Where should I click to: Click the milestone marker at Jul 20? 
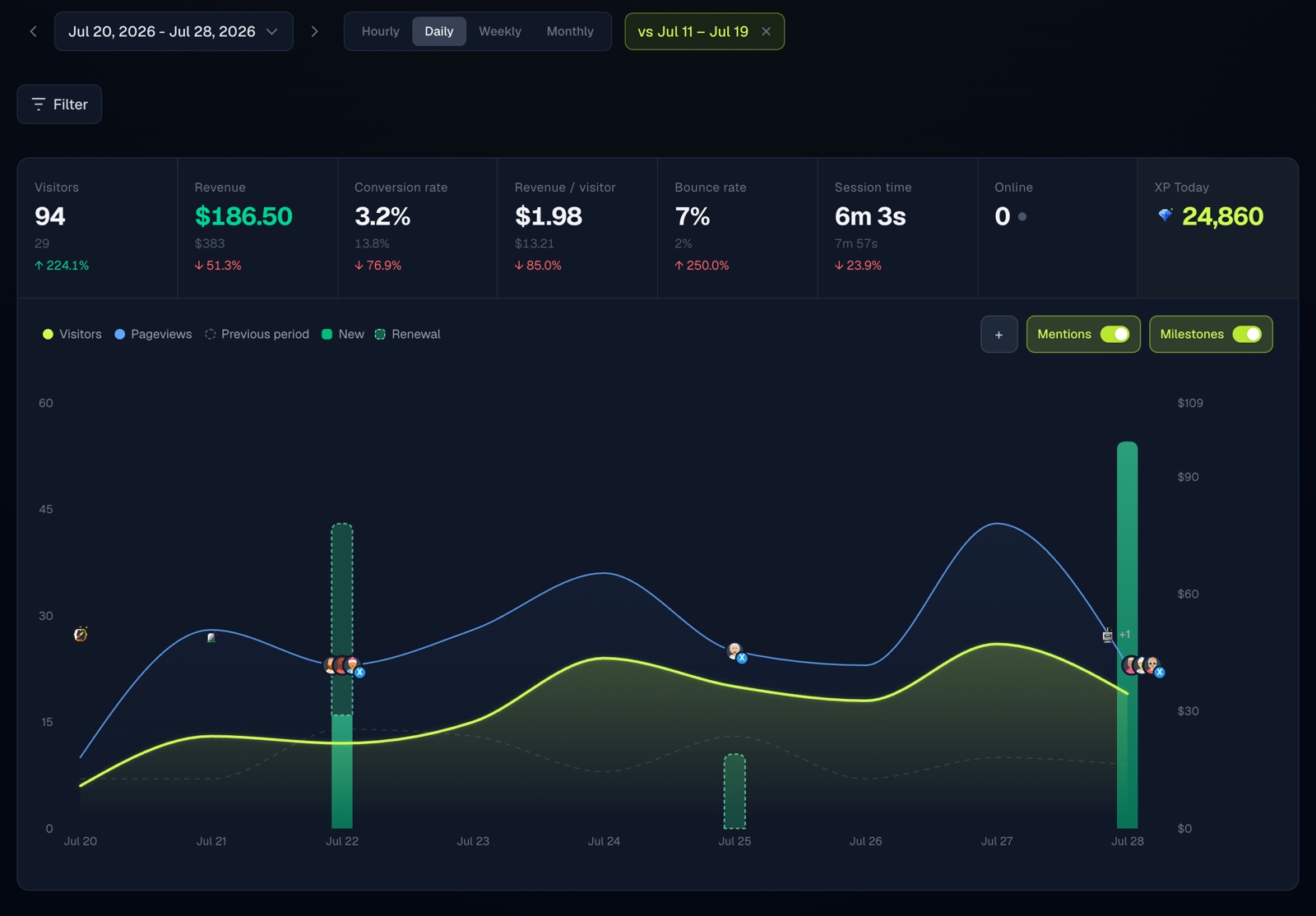pos(81,634)
